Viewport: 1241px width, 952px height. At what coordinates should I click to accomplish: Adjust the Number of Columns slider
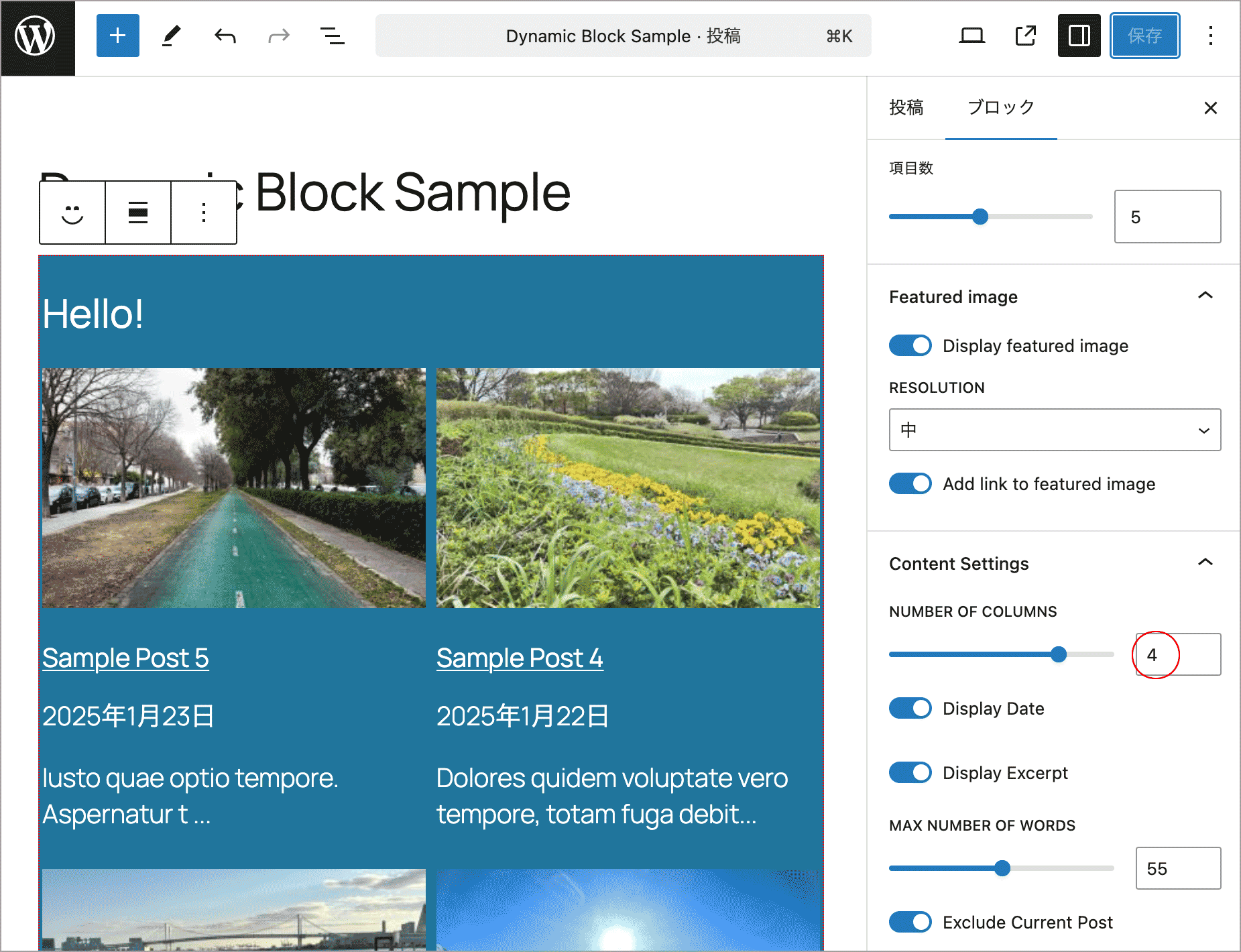(x=1002, y=654)
